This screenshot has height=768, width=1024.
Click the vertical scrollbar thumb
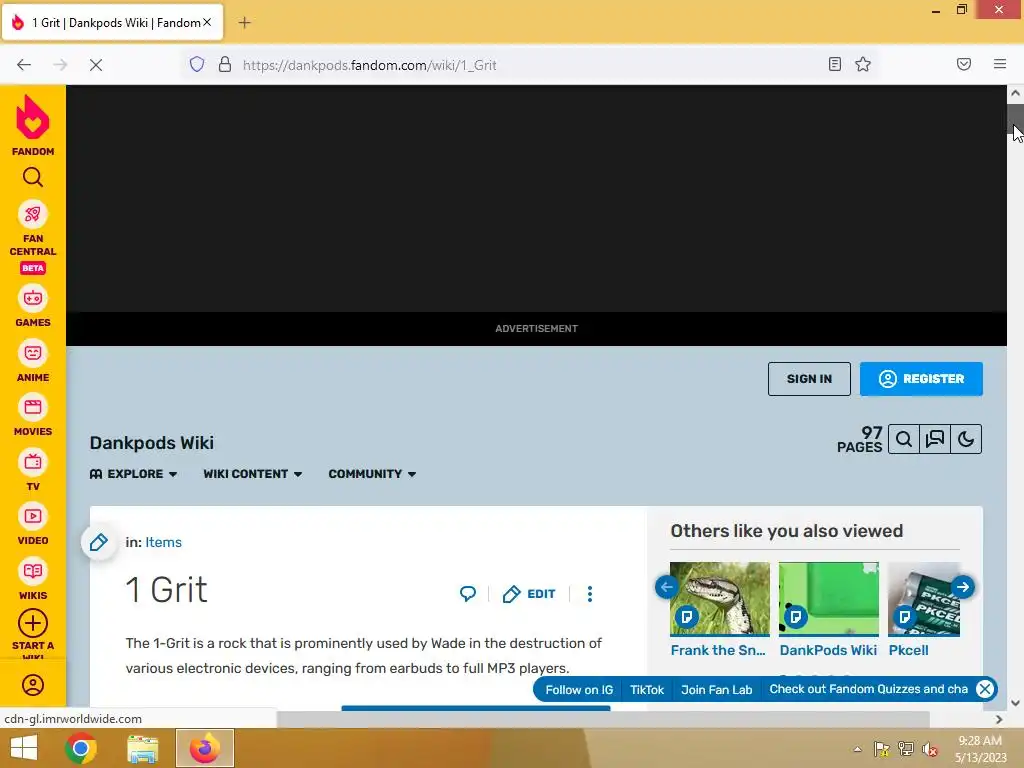[x=1015, y=121]
